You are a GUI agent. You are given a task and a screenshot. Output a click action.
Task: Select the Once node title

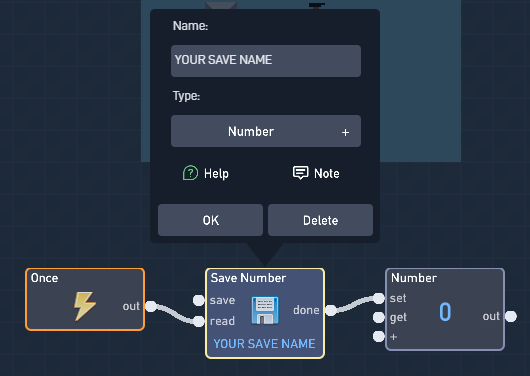coord(44,278)
